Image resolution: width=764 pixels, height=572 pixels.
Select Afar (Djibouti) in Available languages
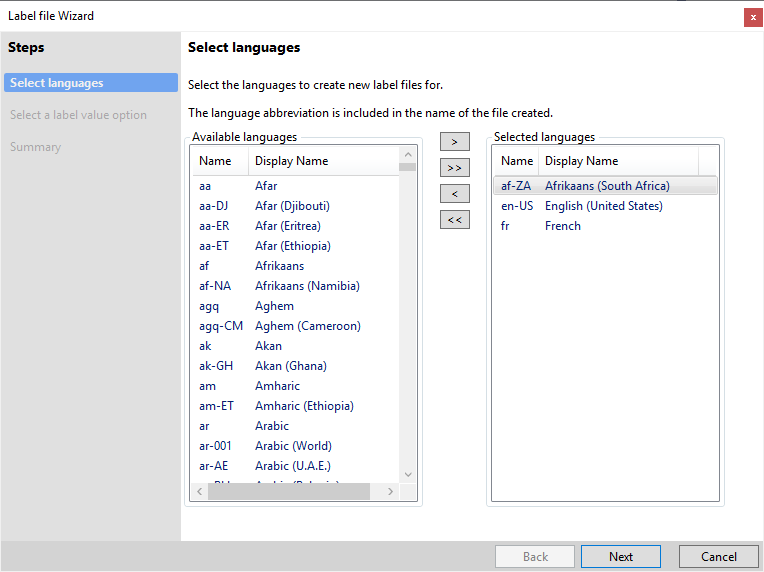[x=292, y=206]
